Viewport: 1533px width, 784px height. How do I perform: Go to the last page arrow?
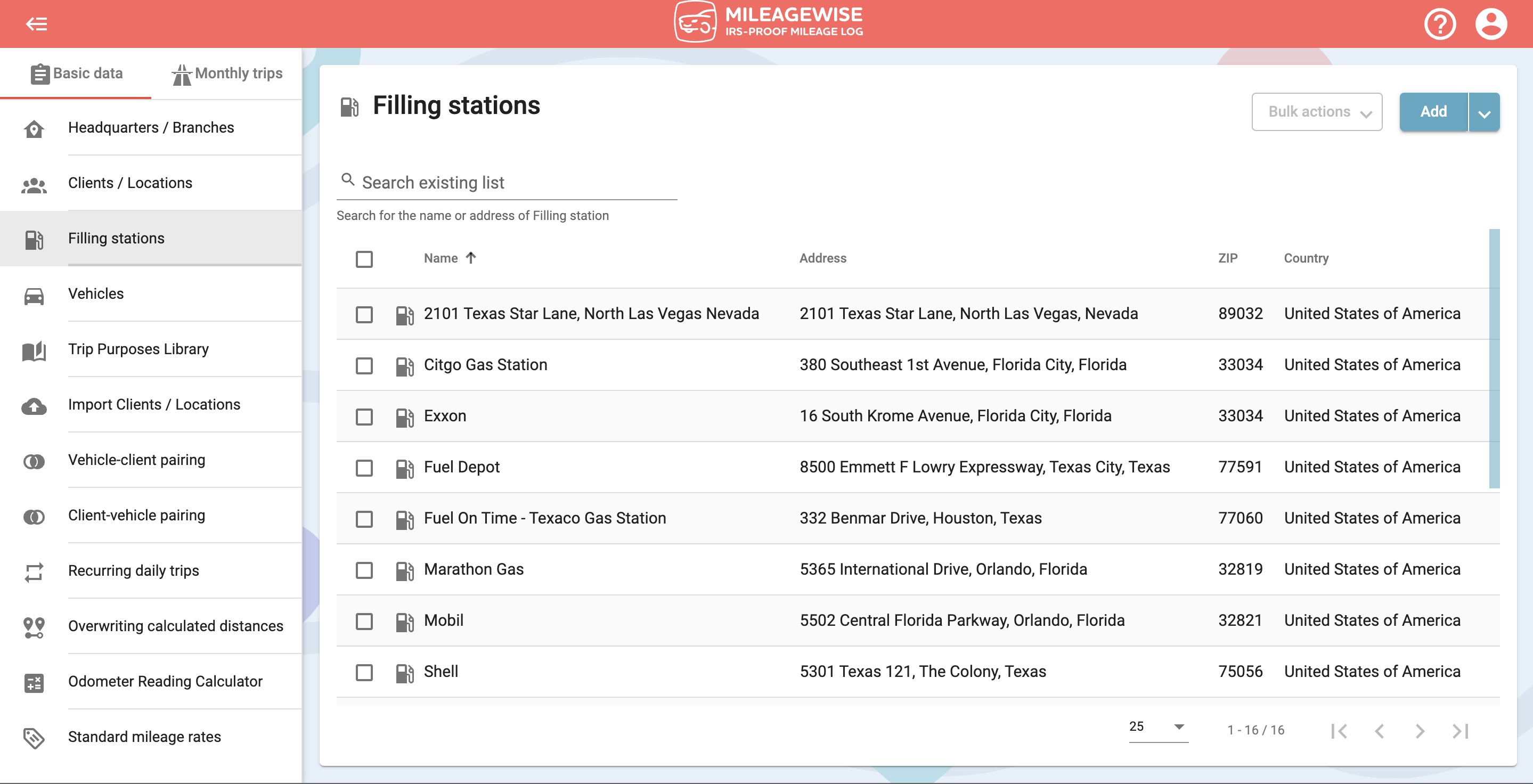[1460, 730]
